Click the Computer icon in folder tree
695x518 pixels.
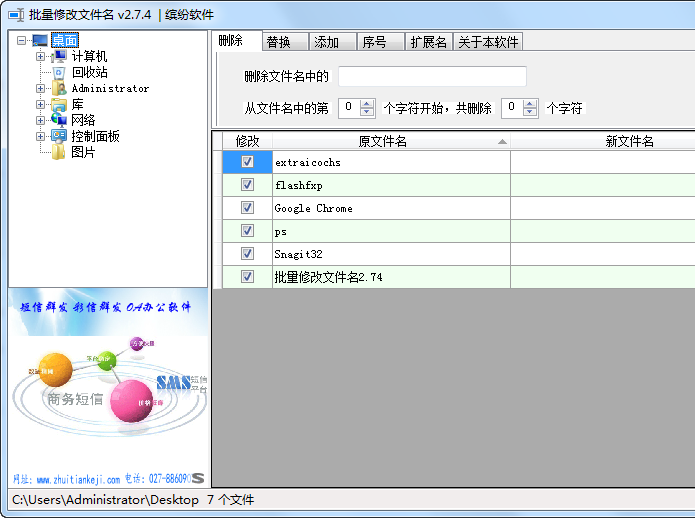coord(59,56)
